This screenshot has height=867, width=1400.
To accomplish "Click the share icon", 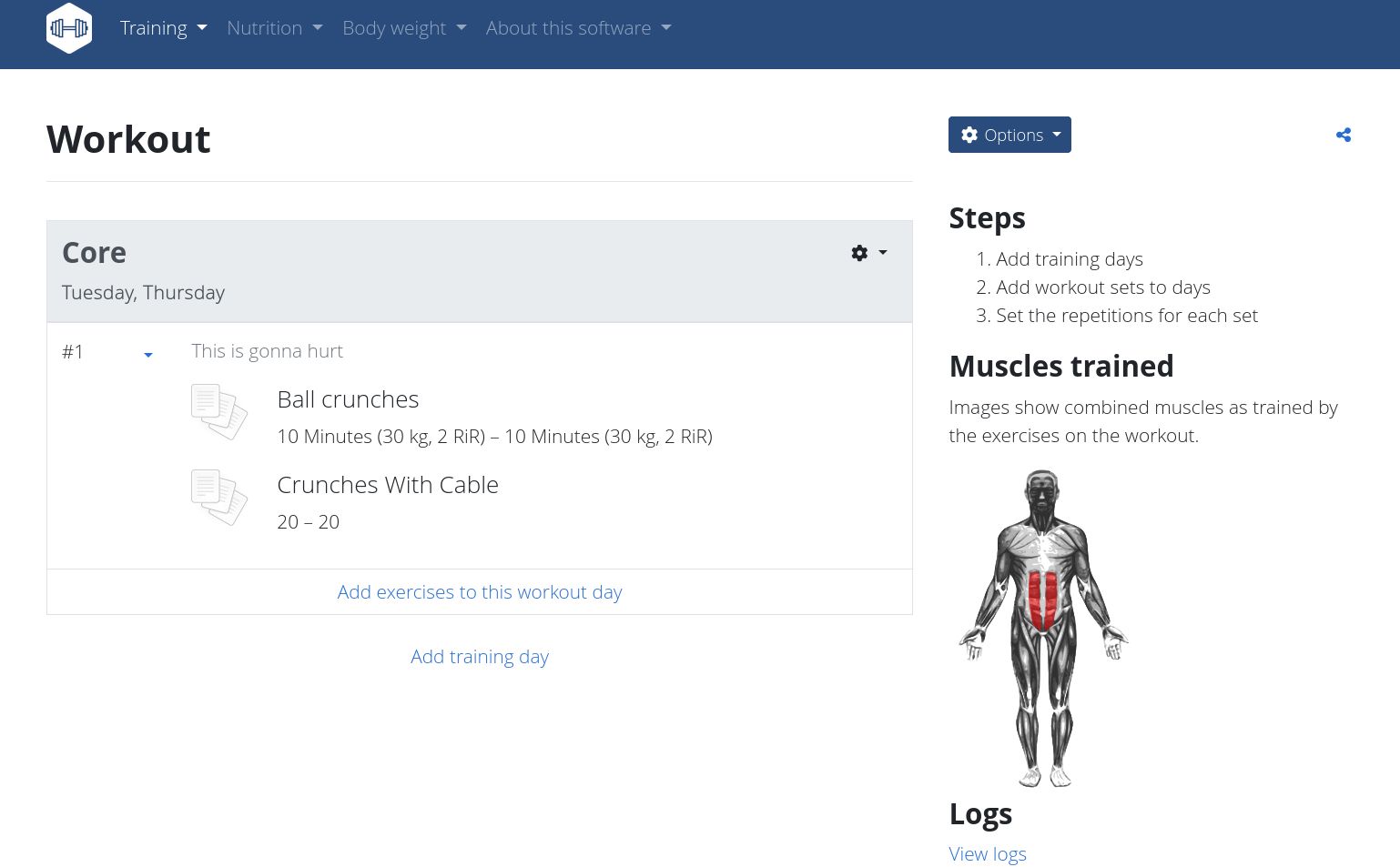I will tap(1343, 136).
